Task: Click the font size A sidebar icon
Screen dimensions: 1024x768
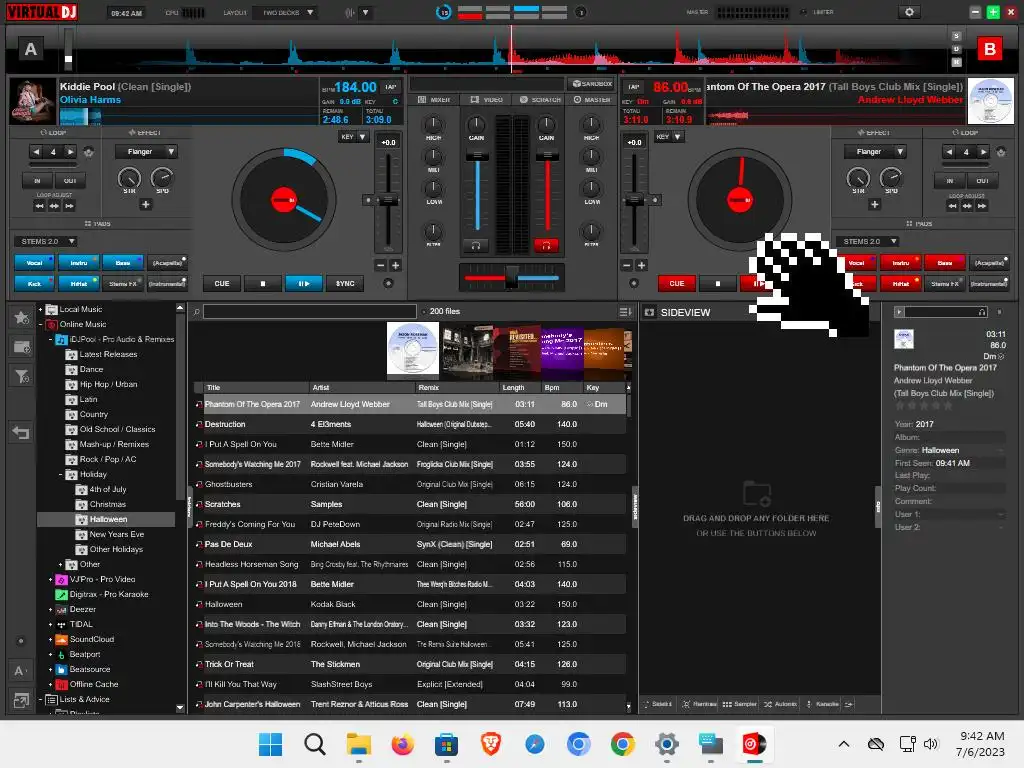Action: [20, 671]
